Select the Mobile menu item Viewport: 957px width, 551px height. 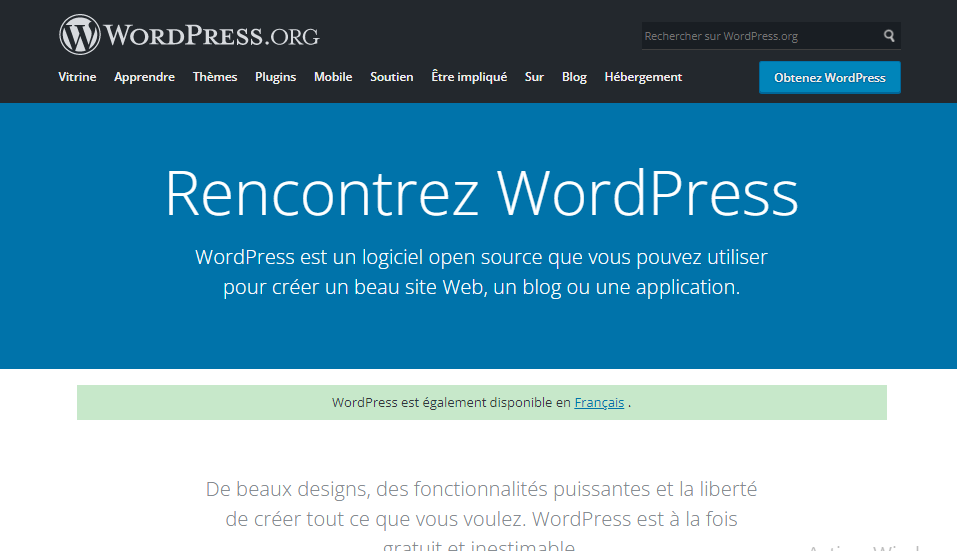[333, 77]
